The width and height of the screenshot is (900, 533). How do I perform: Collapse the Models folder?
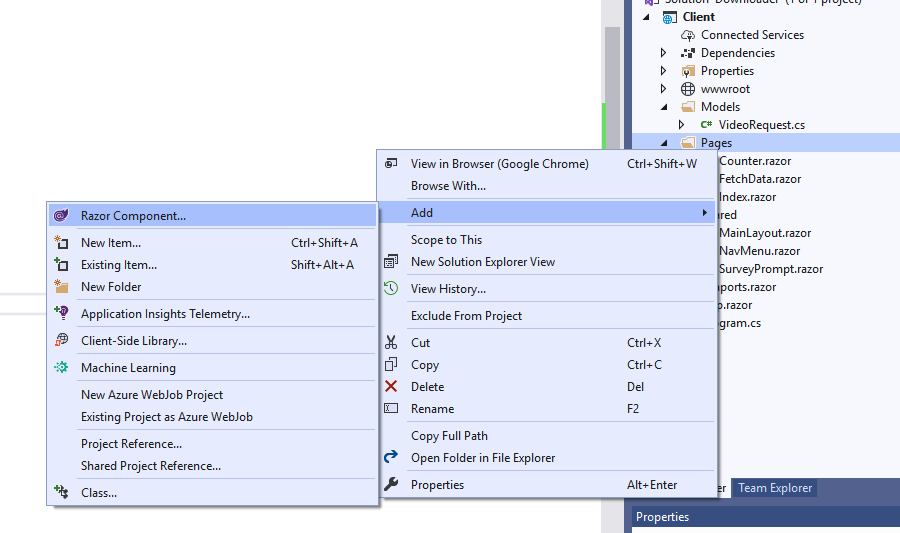[665, 107]
